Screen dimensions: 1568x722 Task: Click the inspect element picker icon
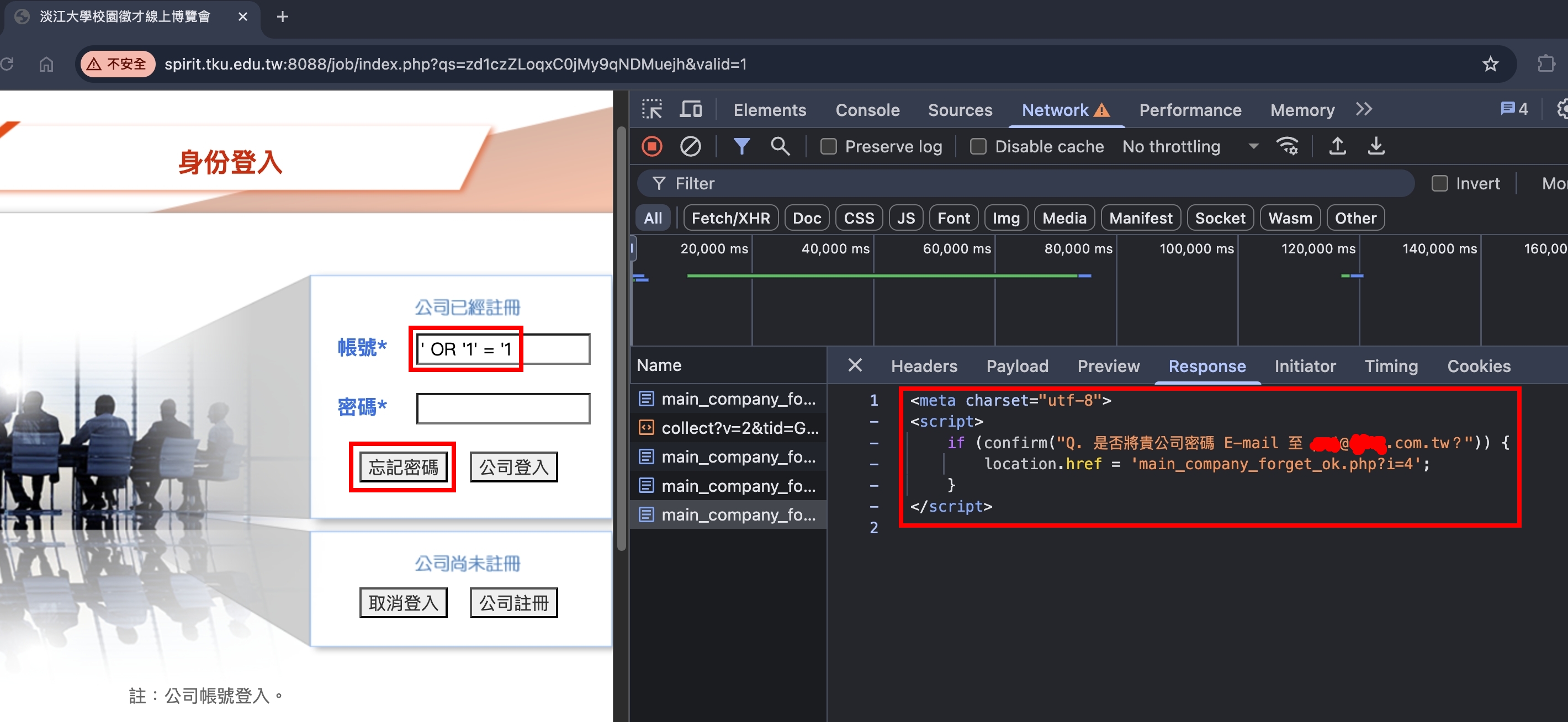pos(652,110)
